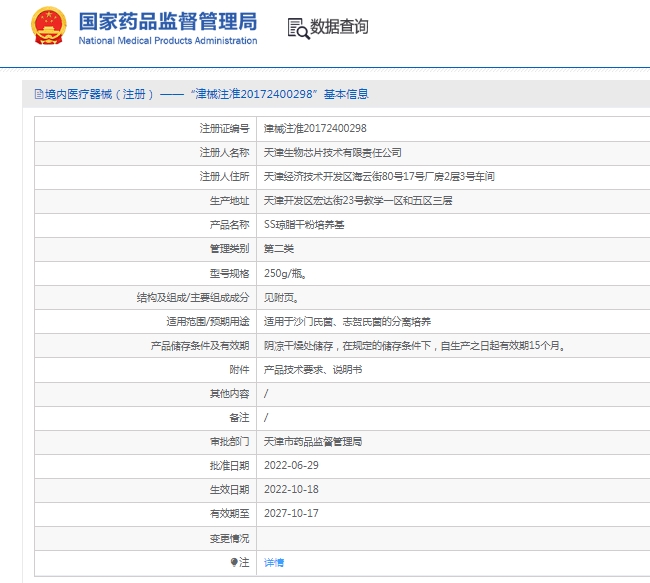Click the 附件 label
650x583 pixels.
pyautogui.click(x=239, y=369)
